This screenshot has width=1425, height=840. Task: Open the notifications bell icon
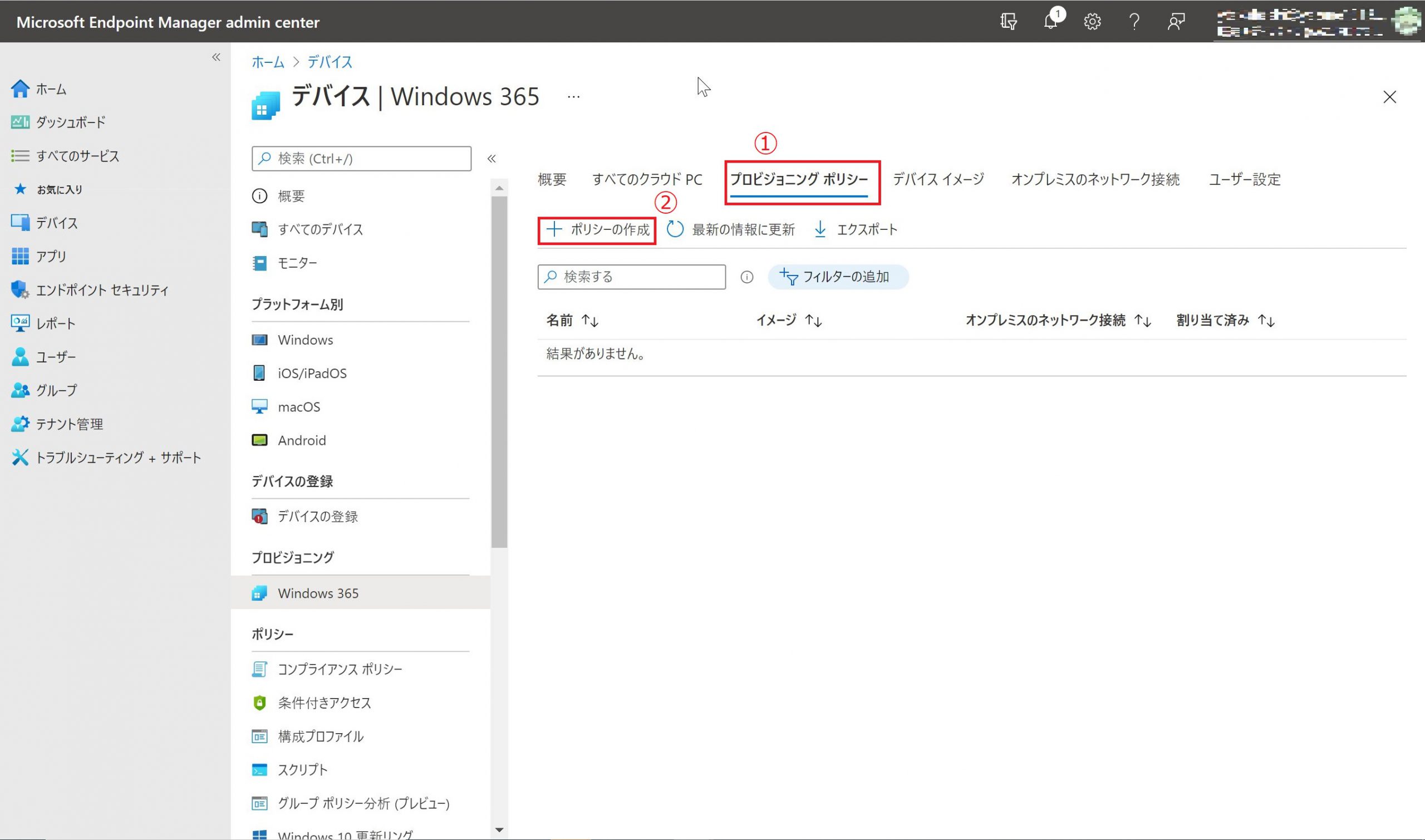1051,22
